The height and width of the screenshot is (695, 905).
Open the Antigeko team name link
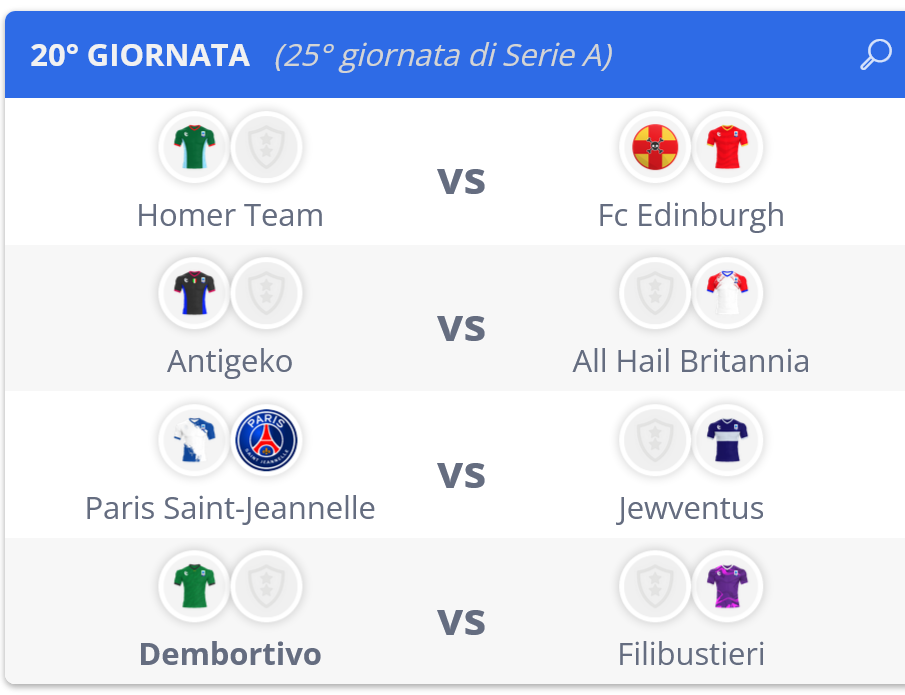pos(230,363)
